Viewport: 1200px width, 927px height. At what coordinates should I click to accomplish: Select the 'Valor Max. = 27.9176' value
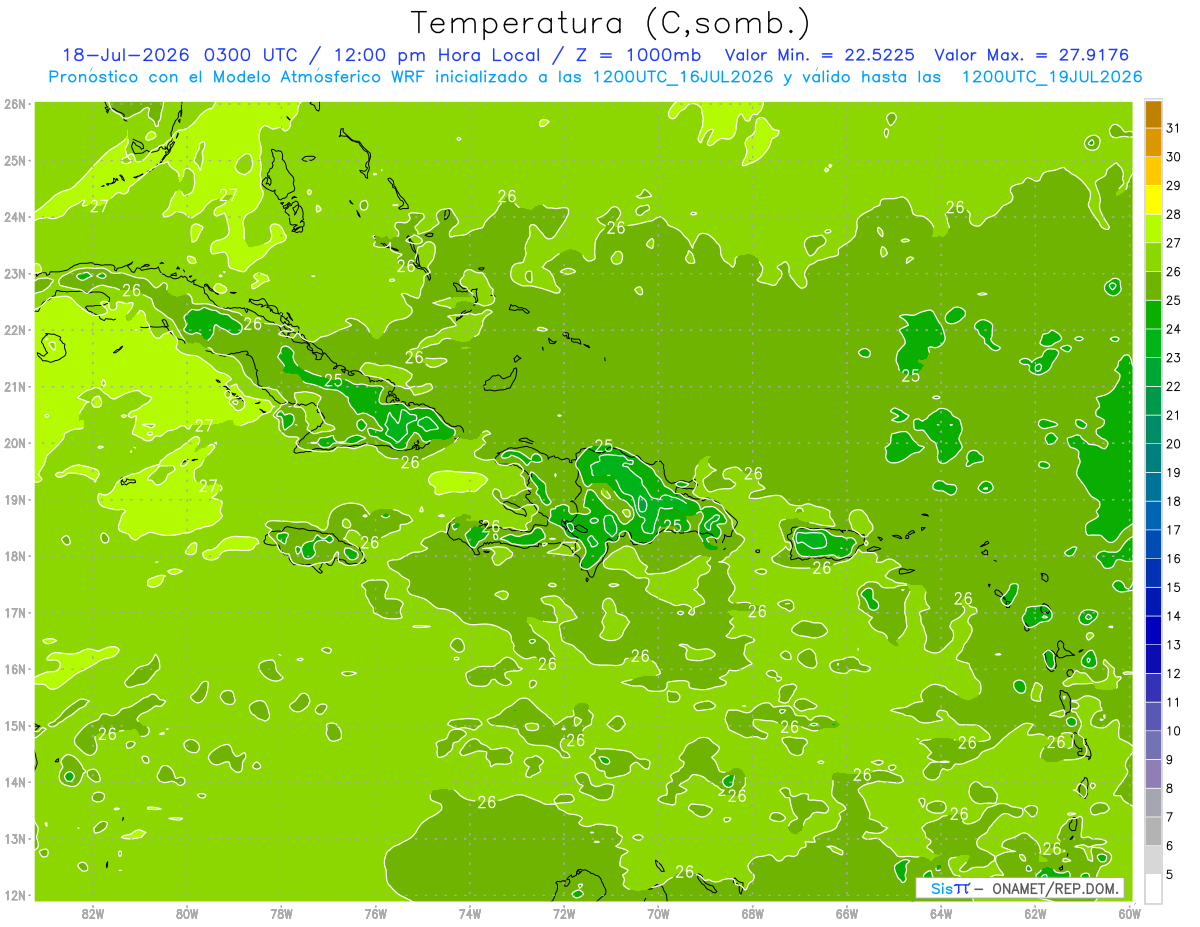point(1031,55)
